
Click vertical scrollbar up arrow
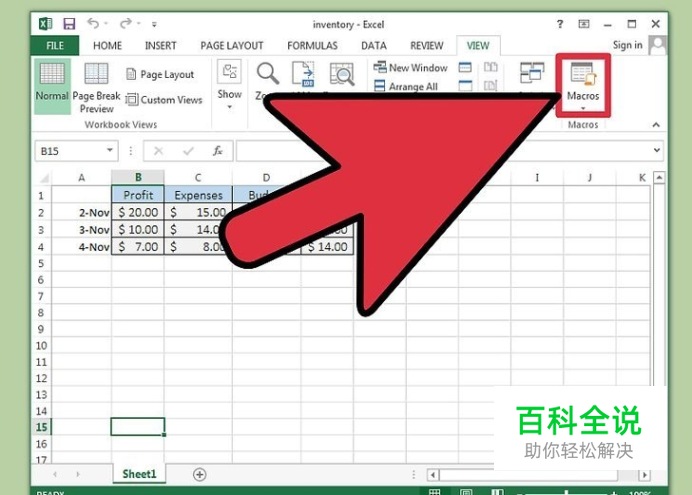click(659, 177)
